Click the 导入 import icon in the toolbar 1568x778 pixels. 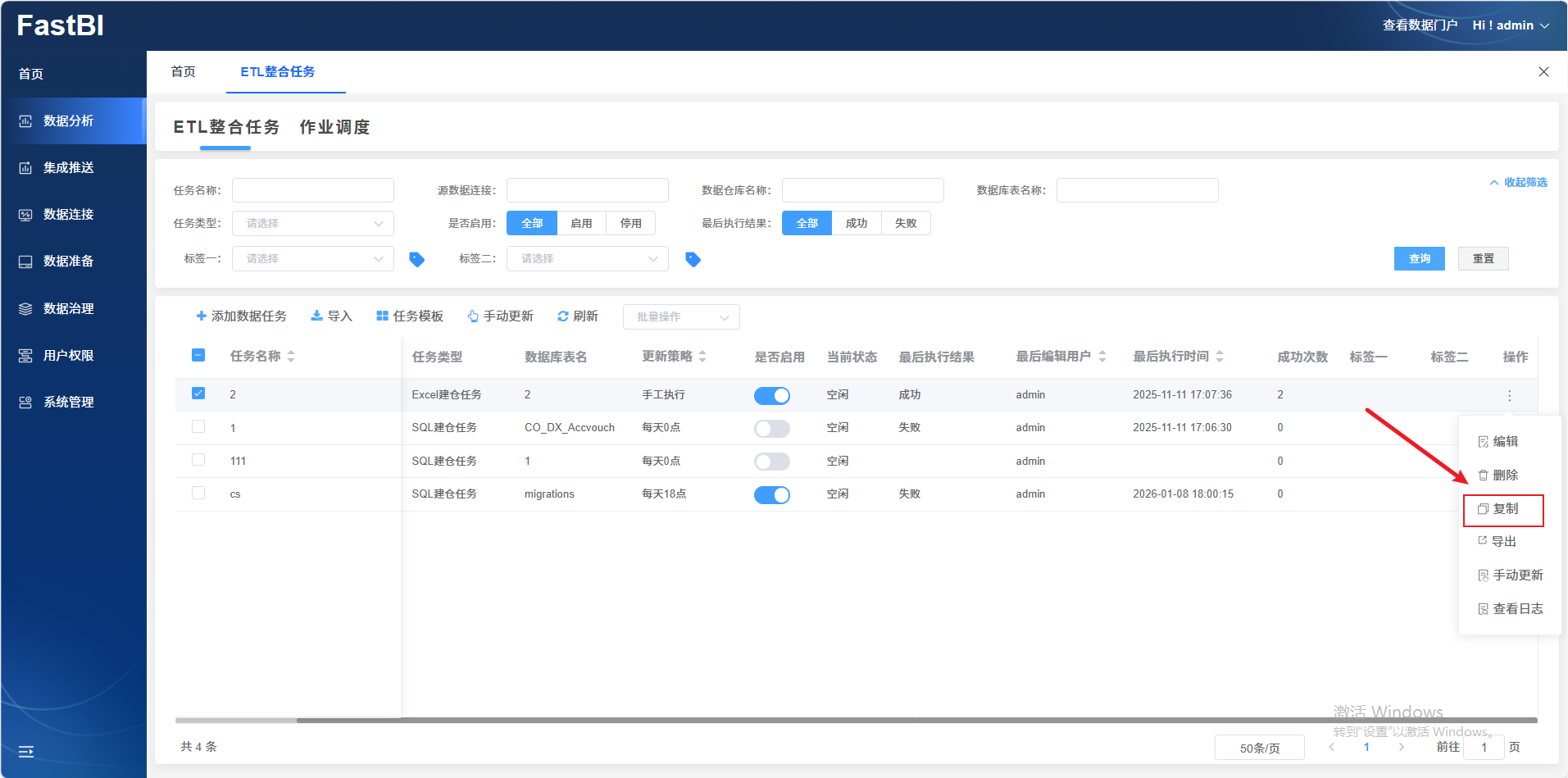coord(316,316)
